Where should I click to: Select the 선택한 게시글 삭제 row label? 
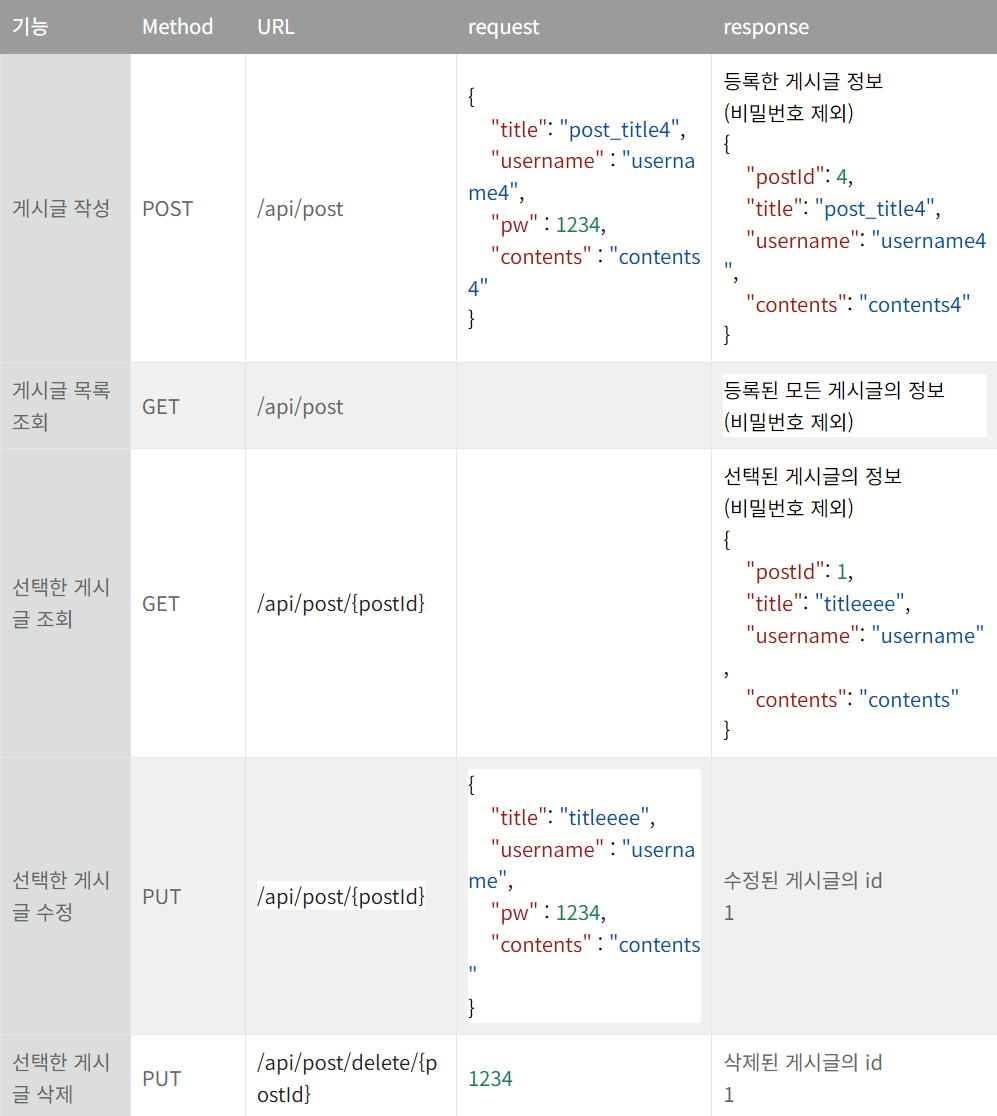click(60, 1078)
